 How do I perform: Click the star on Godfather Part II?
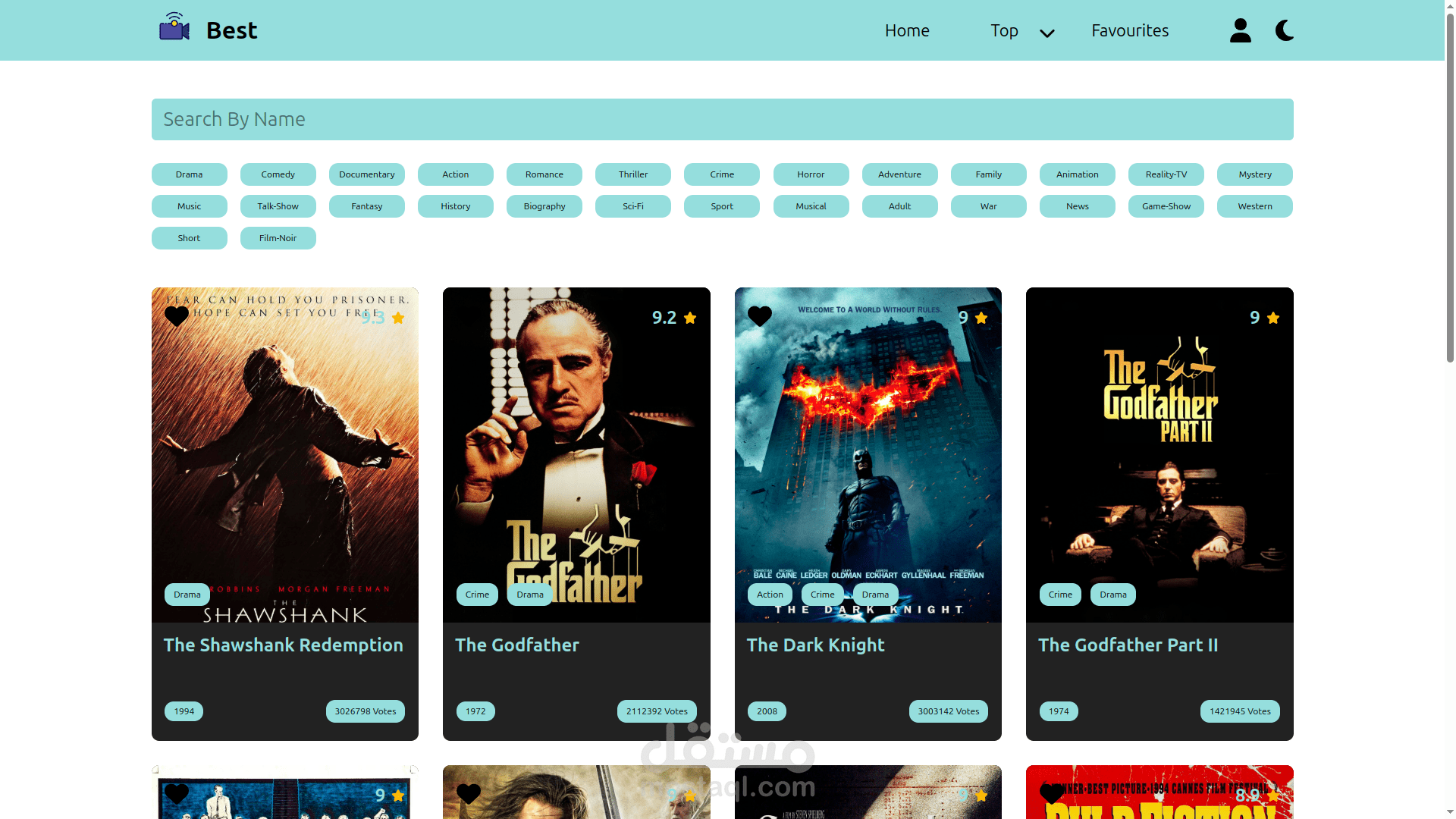[x=1273, y=318]
